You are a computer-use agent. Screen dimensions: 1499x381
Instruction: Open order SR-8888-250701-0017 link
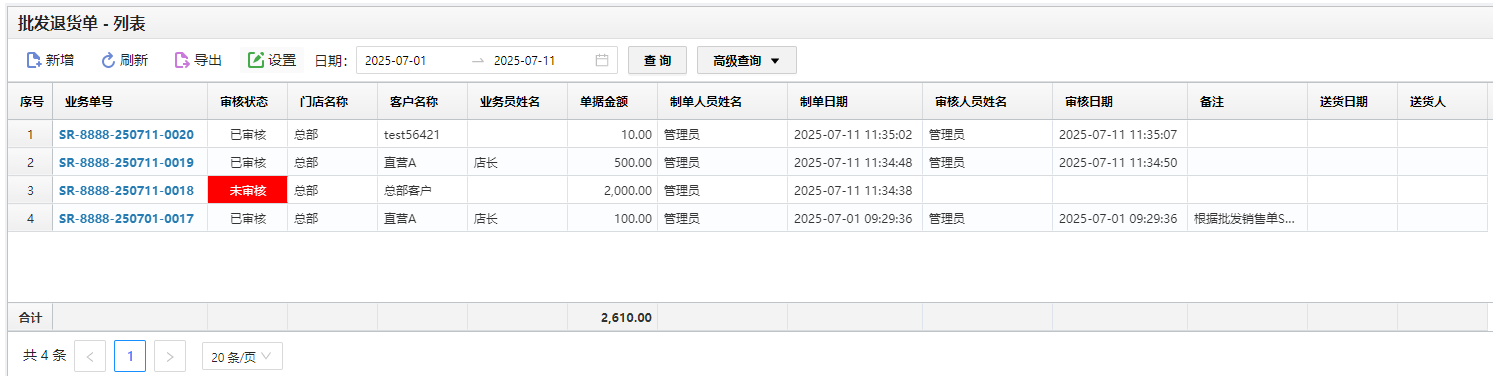click(x=126, y=218)
